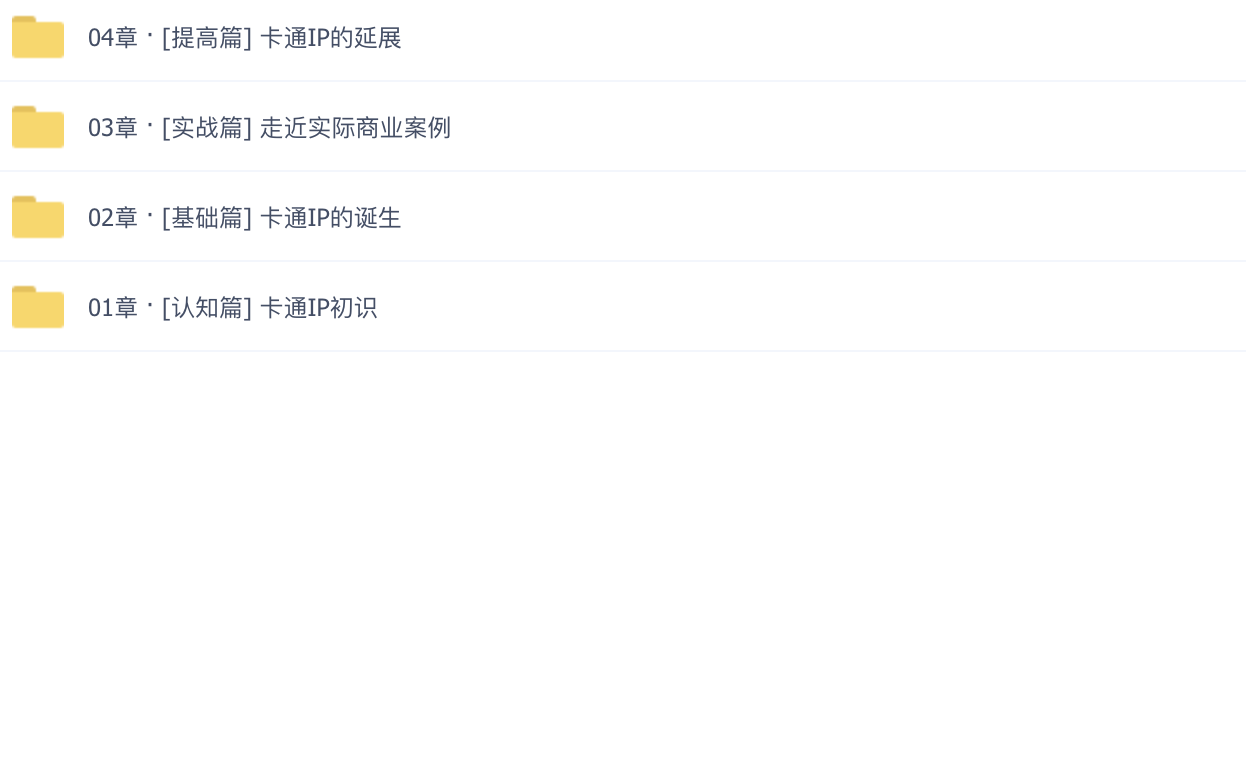The height and width of the screenshot is (776, 1246).
Task: Open the 走近实际商业案例 folder title
Action: click(355, 128)
